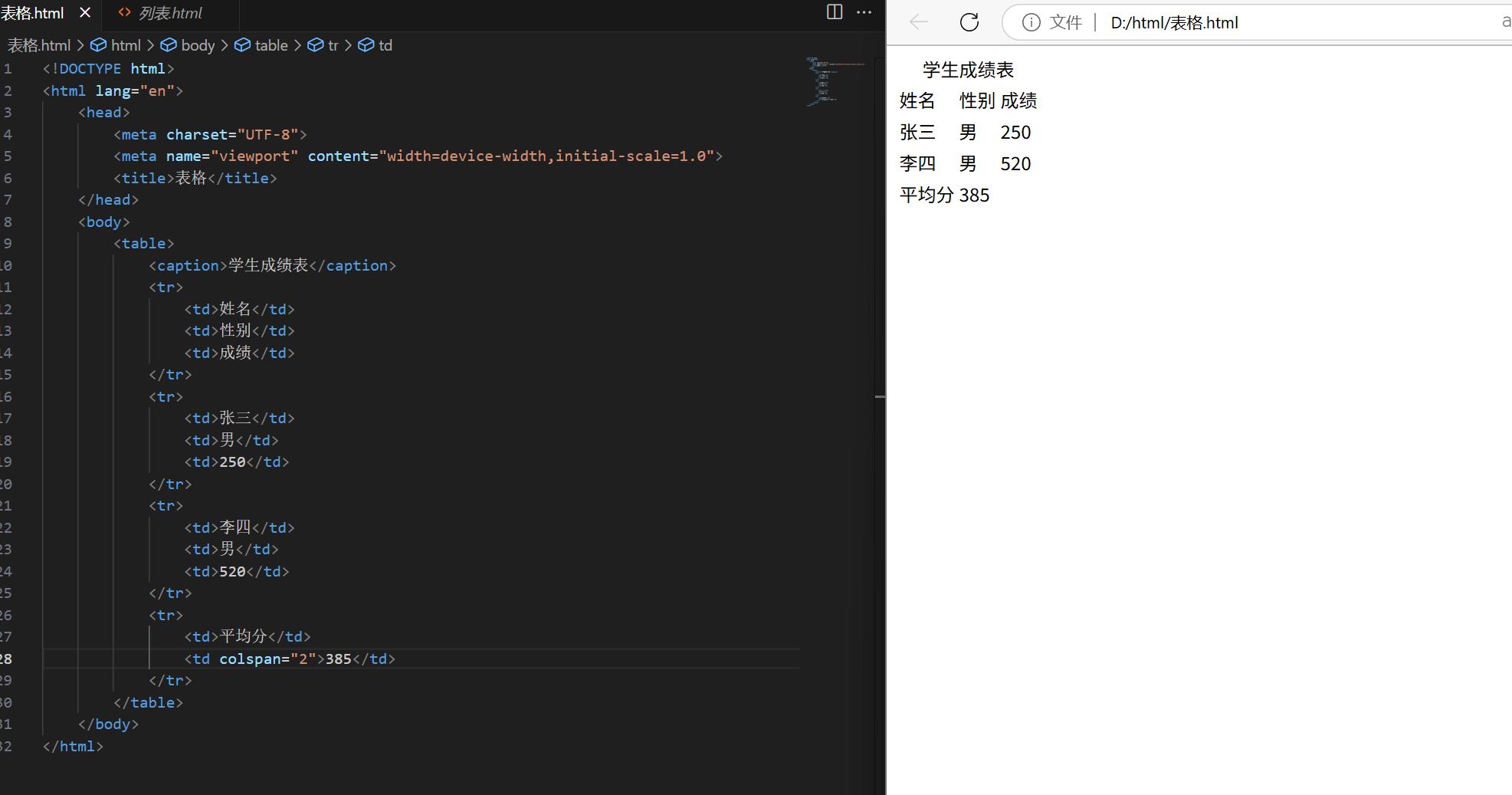Click the td 张三 in code
Screen dimensions: 1512x795
tap(239, 418)
